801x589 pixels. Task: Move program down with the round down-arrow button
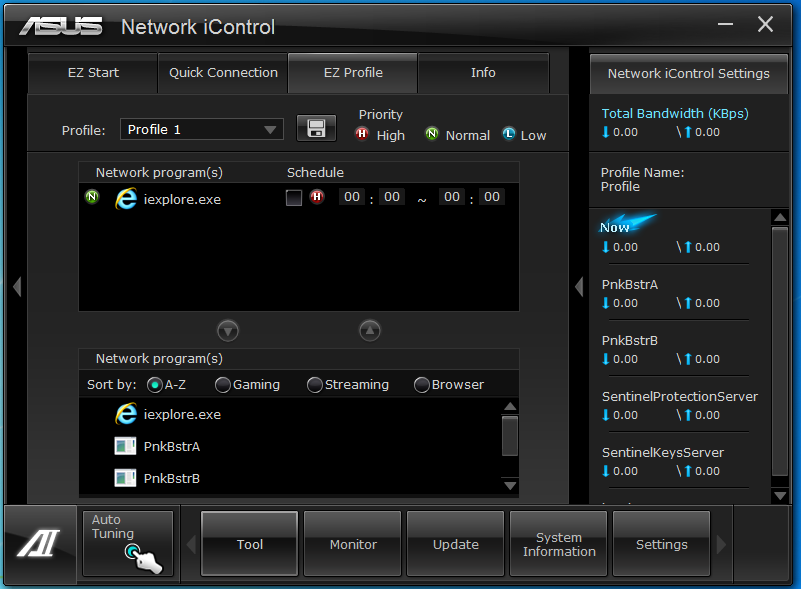[x=228, y=331]
